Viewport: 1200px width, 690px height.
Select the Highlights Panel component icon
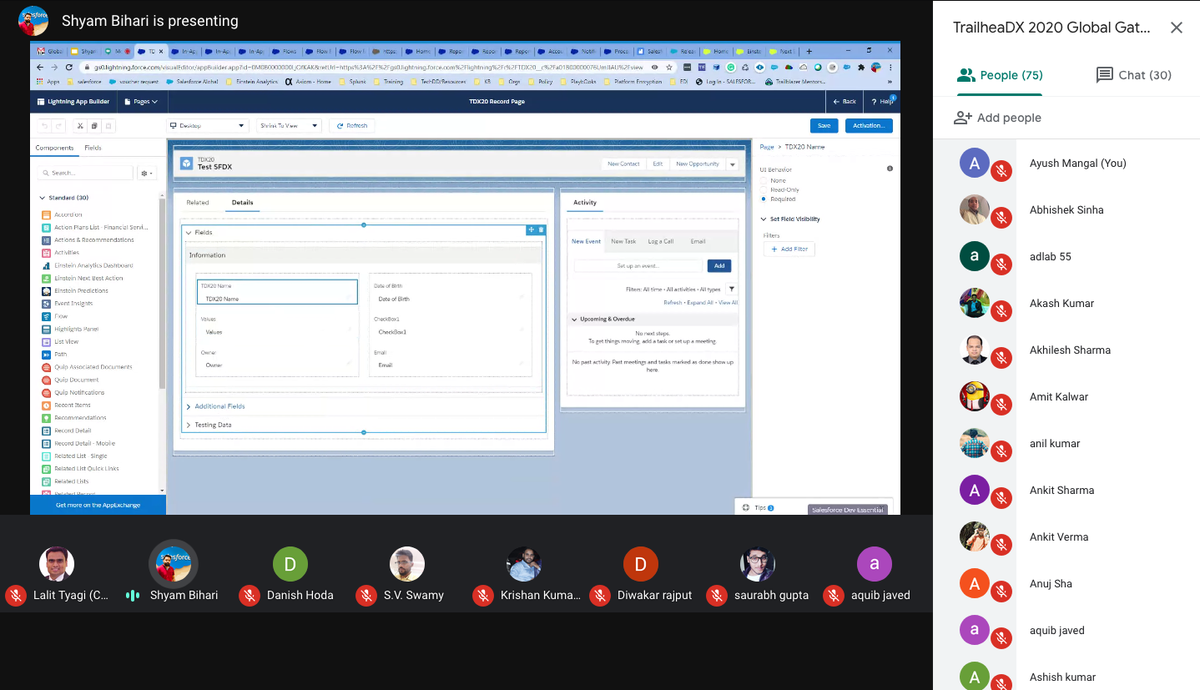pos(46,329)
